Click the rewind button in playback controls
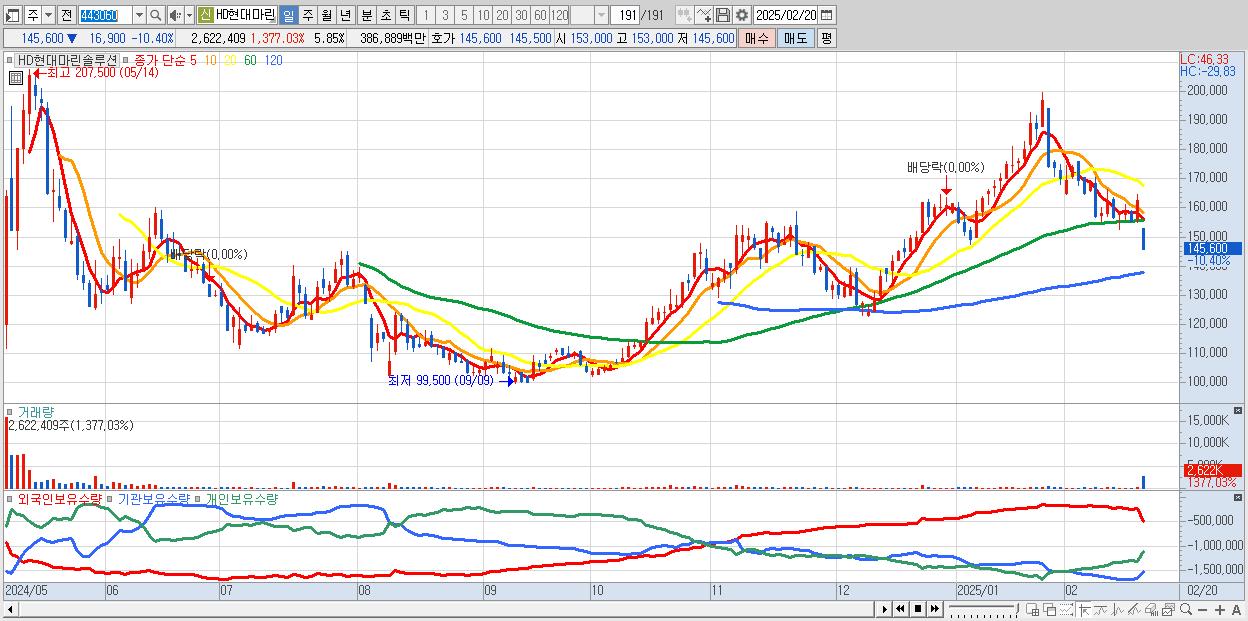Image resolution: width=1248 pixels, height=621 pixels. (900, 609)
